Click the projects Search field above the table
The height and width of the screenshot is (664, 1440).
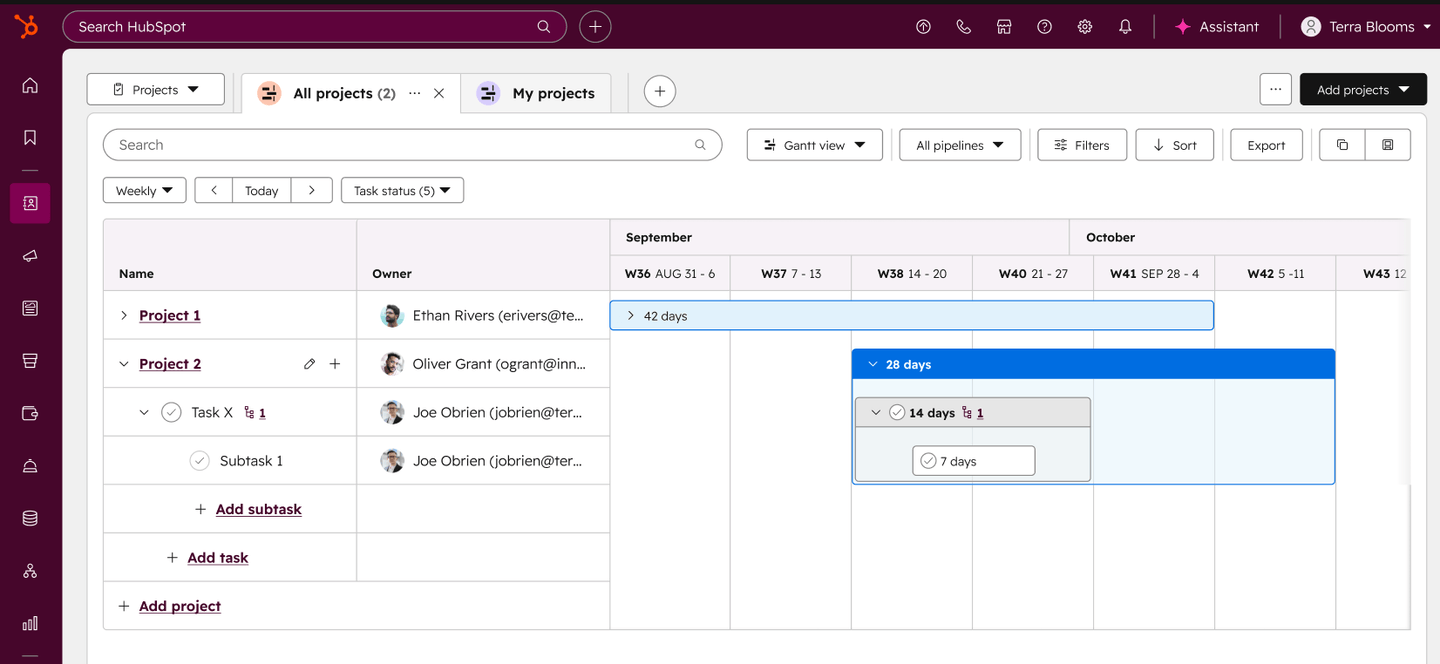(412, 145)
